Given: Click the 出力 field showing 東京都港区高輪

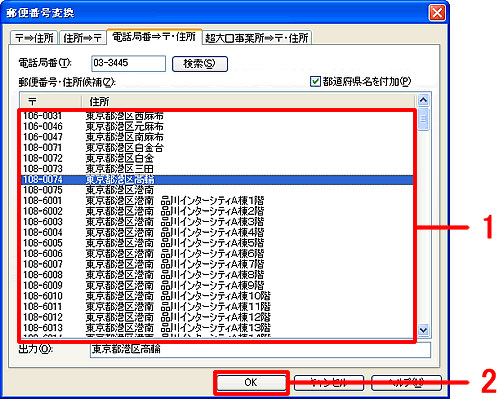Looking at the screenshot, I should point(260,350).
